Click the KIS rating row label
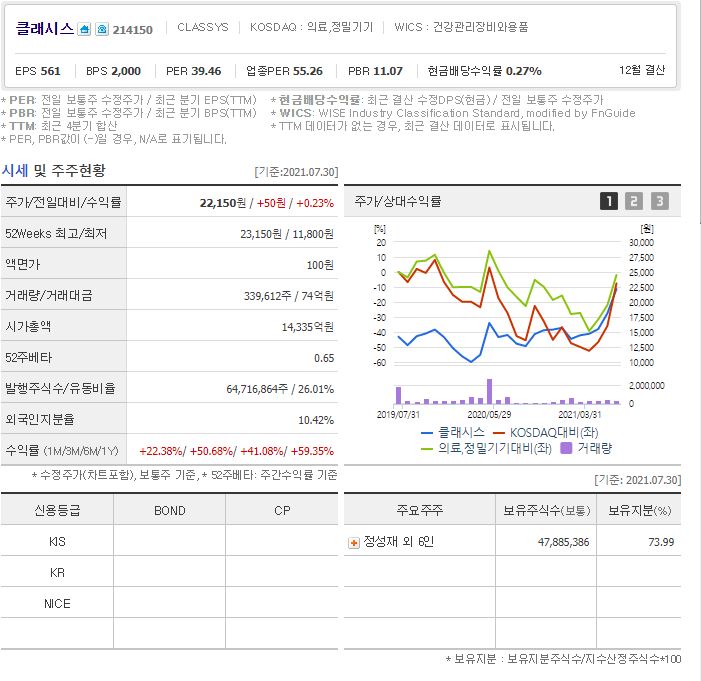The height and width of the screenshot is (681, 701). point(57,542)
